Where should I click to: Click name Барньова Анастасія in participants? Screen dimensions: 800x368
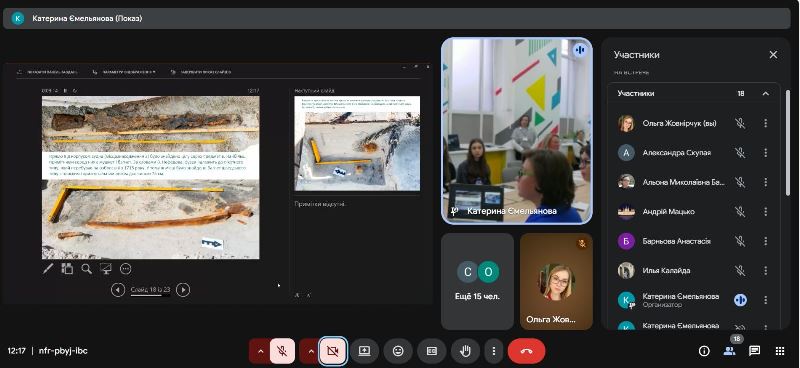676,241
